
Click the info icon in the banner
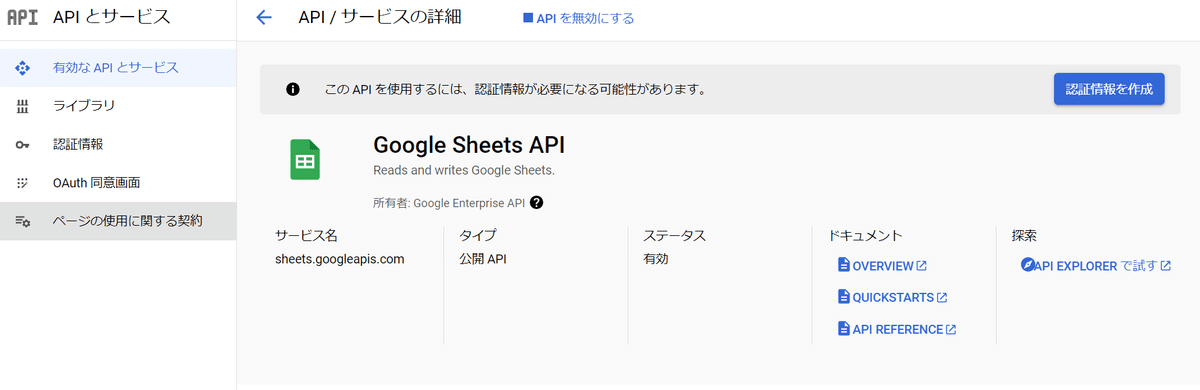point(292,89)
